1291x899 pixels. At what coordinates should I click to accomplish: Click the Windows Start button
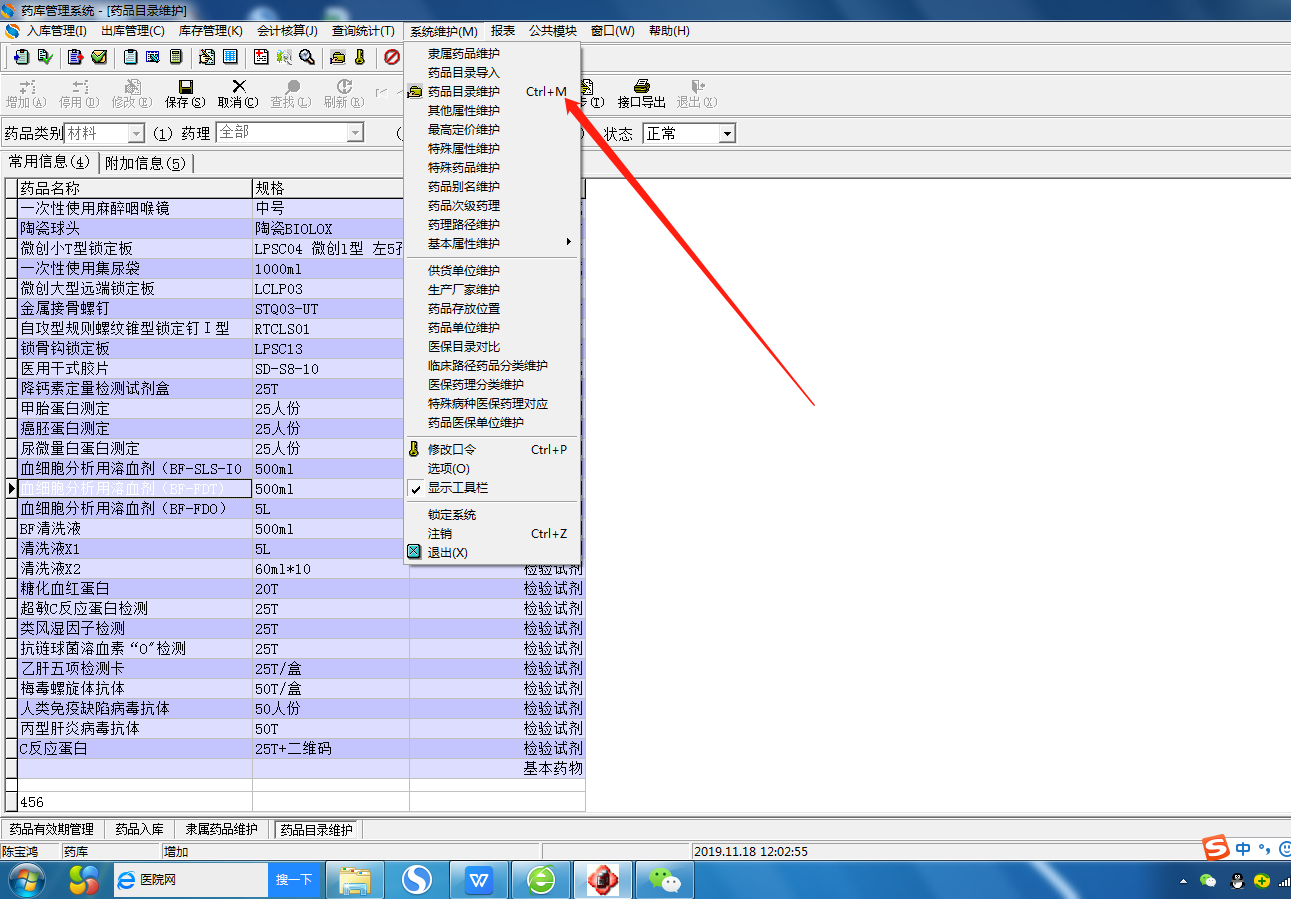(26, 879)
